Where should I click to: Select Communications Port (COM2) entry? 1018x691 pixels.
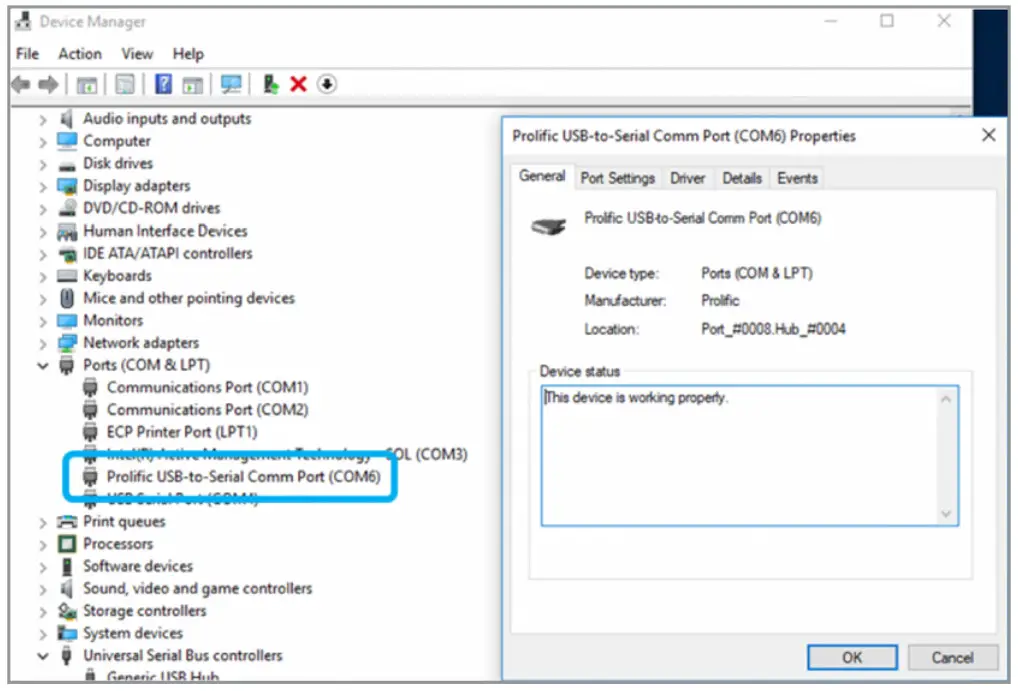pyautogui.click(x=207, y=410)
